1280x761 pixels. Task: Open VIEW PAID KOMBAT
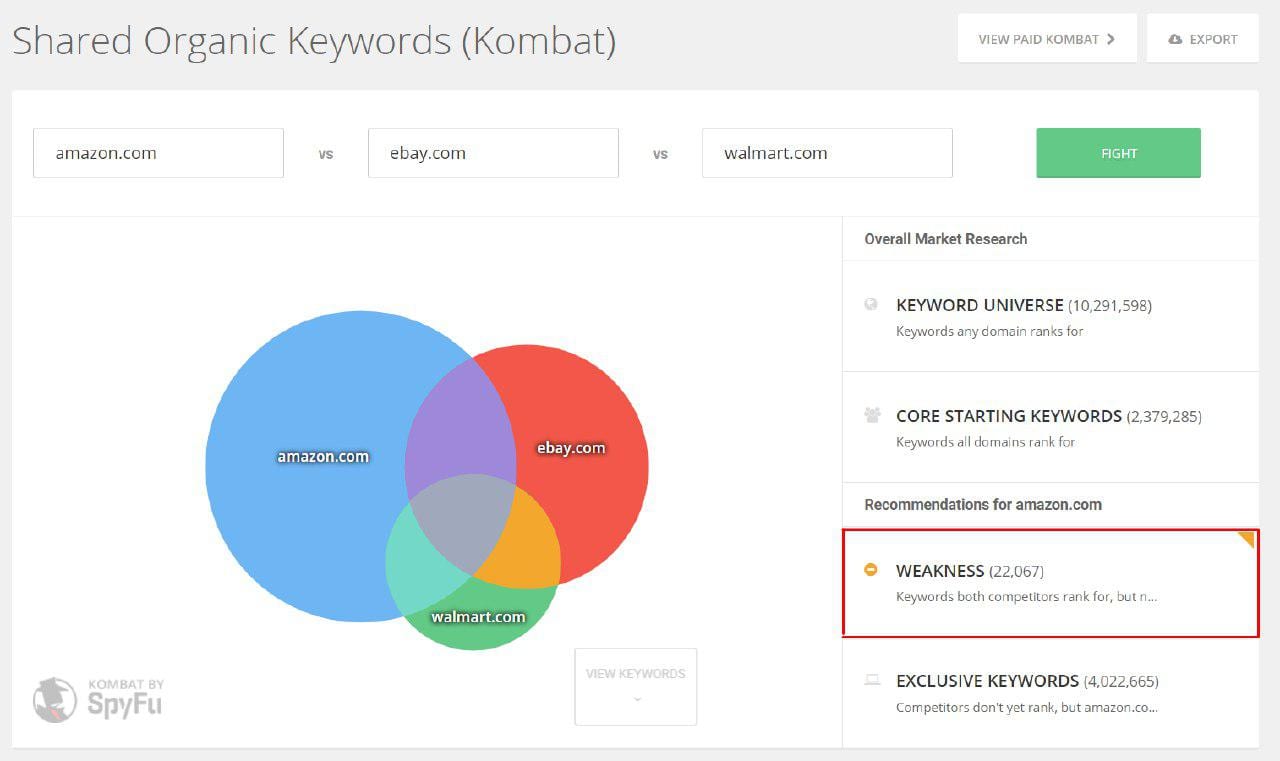click(x=1047, y=39)
